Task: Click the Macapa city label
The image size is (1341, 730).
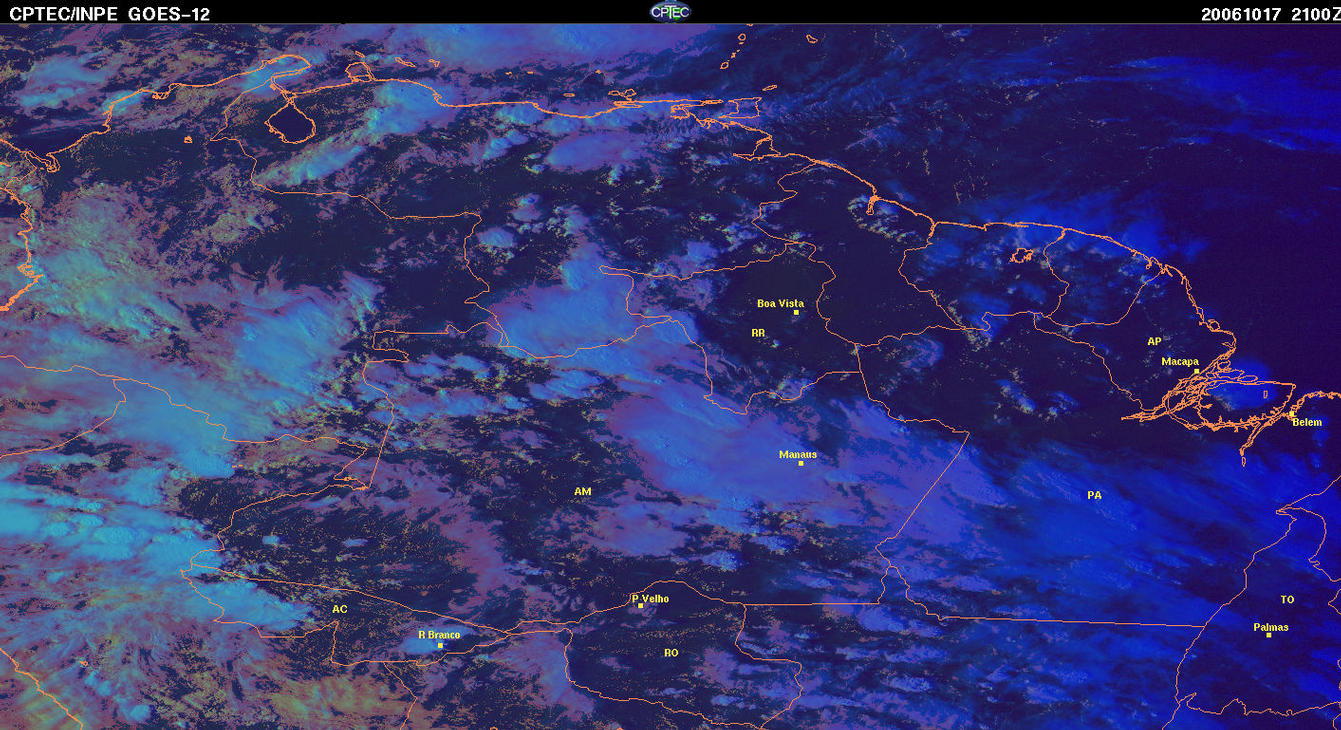Action: coord(1180,361)
